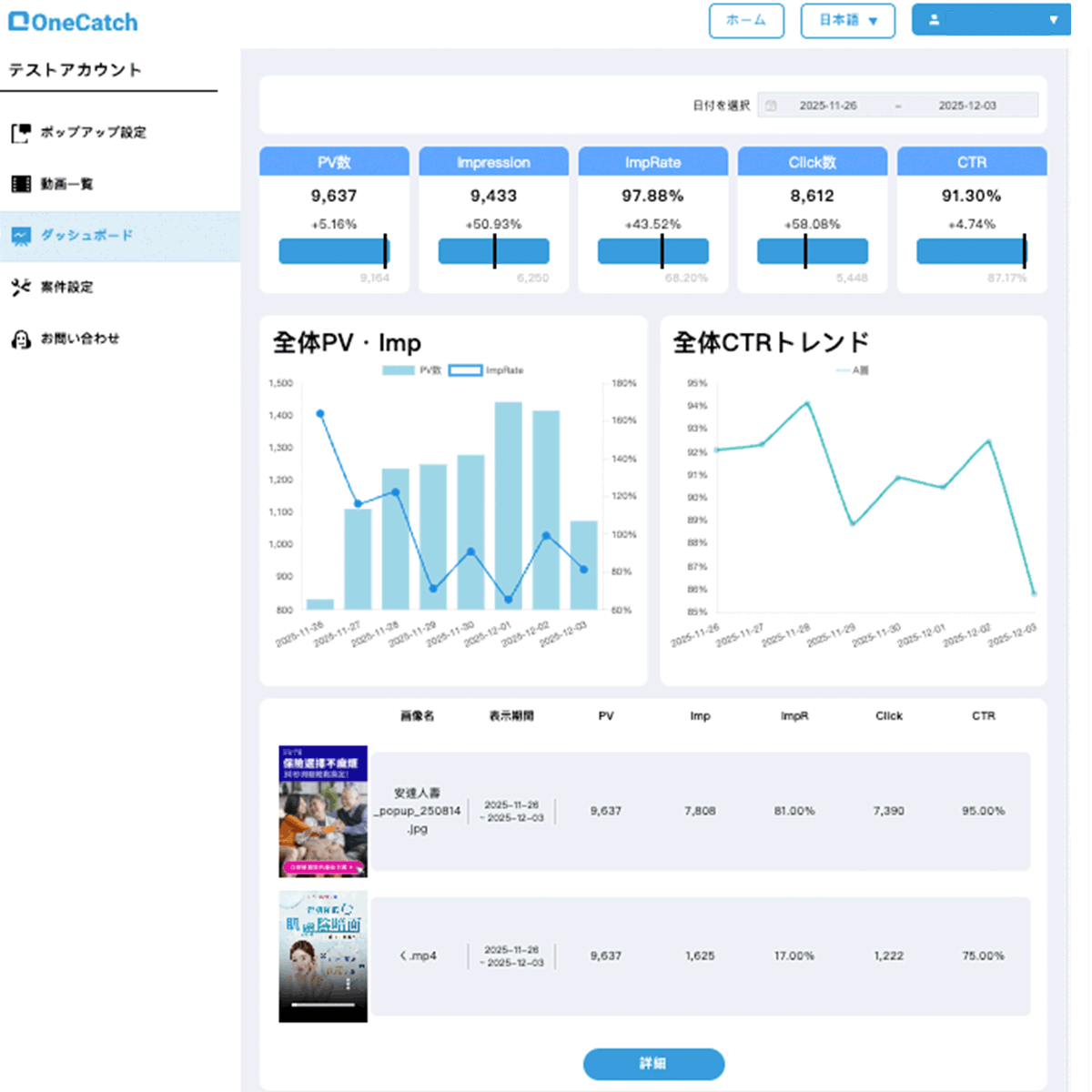Click the calendar icon in date picker
This screenshot has height=1092, width=1092.
pos(771,106)
